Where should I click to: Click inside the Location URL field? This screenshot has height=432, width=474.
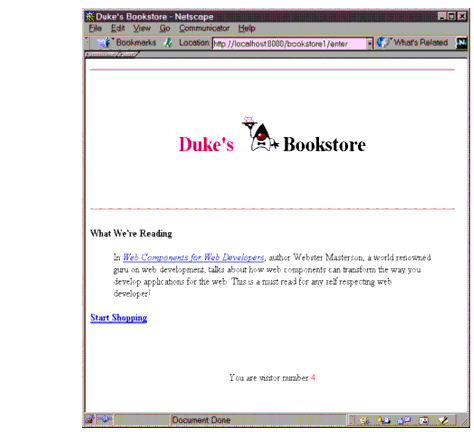pos(289,44)
